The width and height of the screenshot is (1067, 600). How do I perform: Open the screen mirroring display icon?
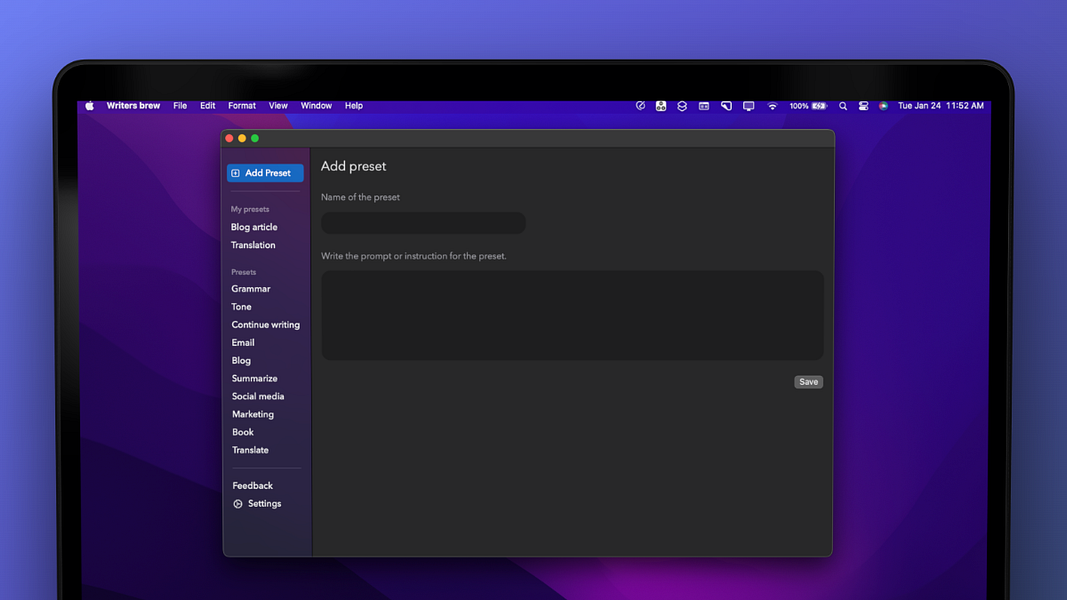coord(749,105)
